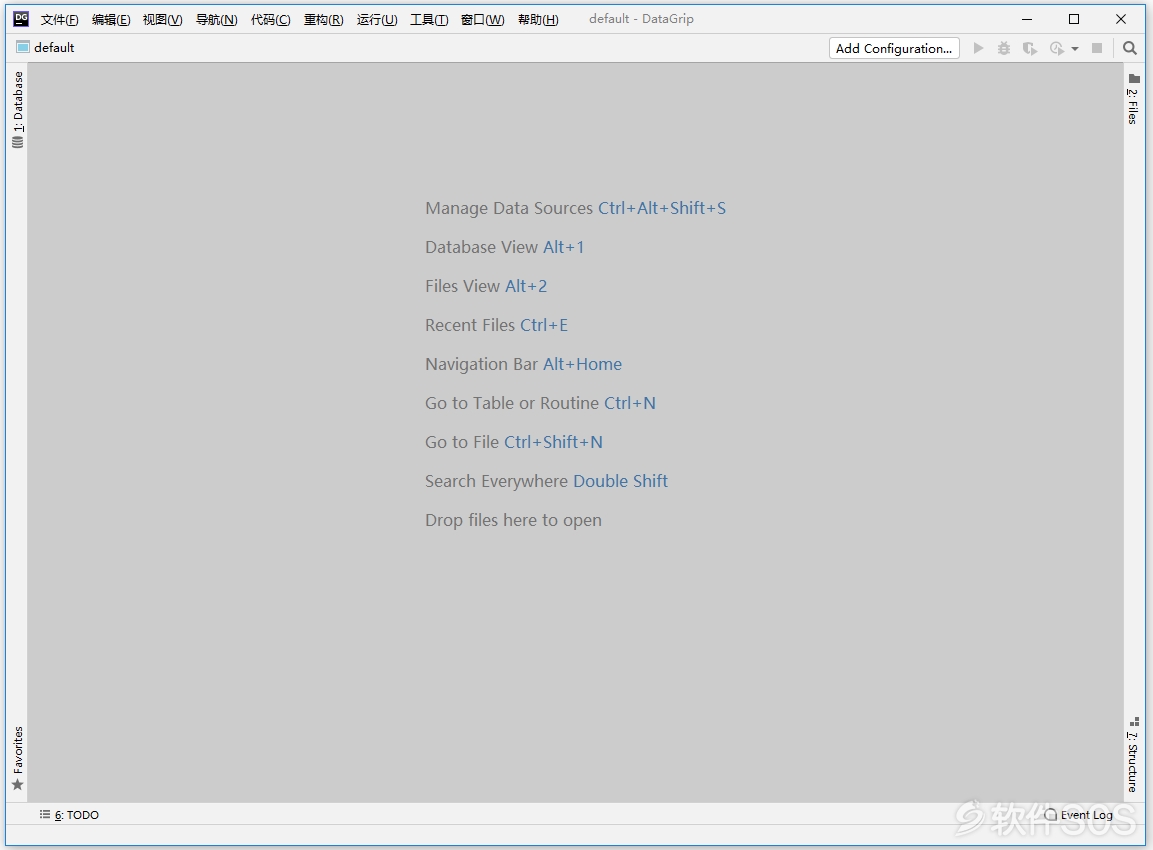Screen dimensions: 1153x850
Task: Click the Go to File Ctrl+Shift+N hint text
Action: point(514,442)
